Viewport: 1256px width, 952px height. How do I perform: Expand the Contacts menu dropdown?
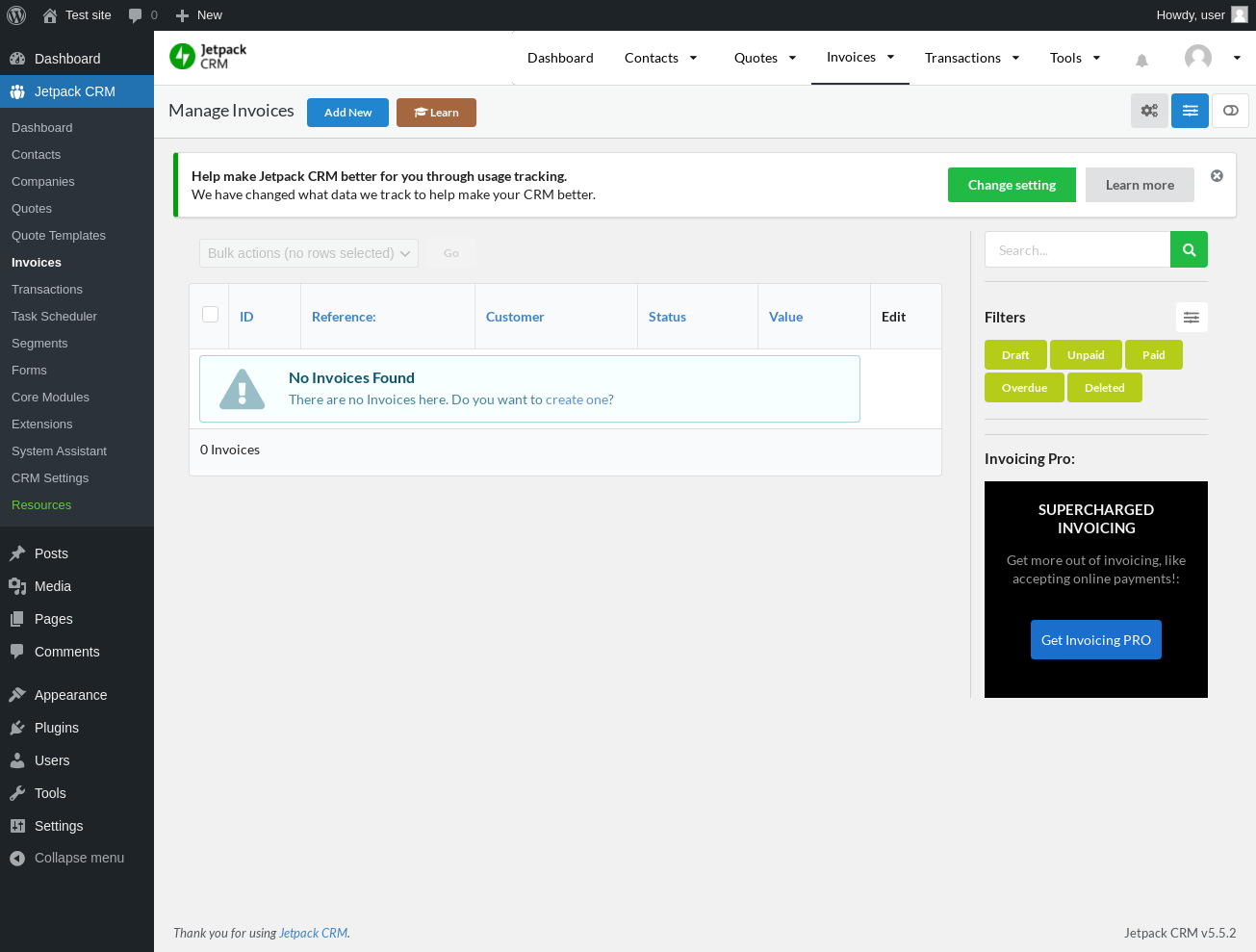point(693,58)
